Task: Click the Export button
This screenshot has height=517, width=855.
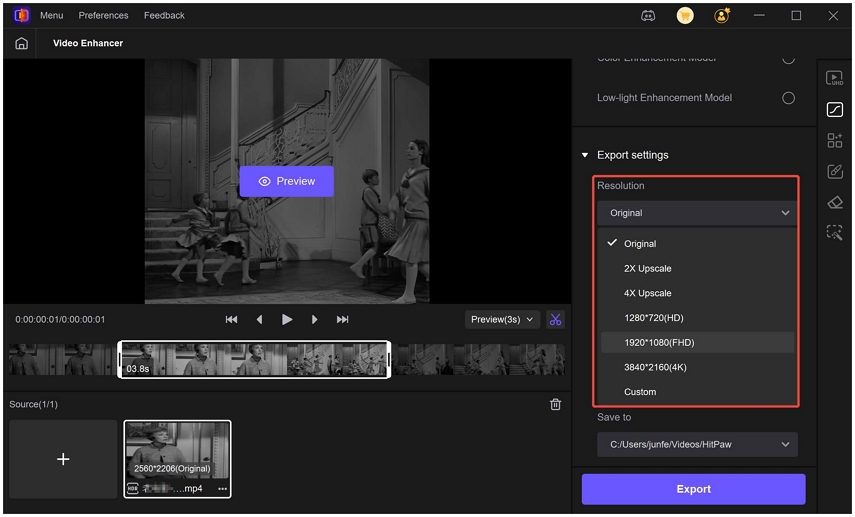Action: point(694,489)
